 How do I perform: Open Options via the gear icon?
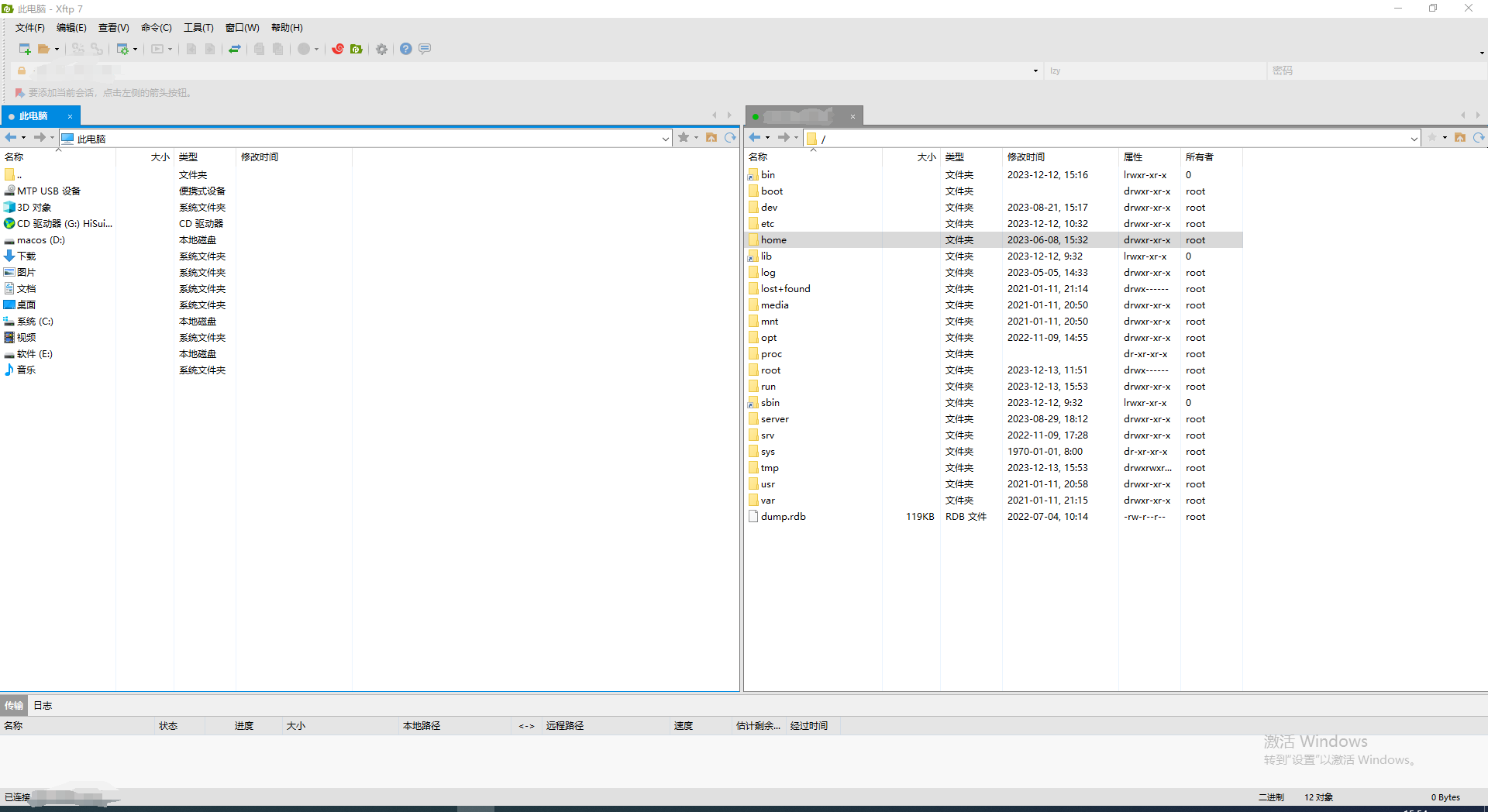[381, 49]
